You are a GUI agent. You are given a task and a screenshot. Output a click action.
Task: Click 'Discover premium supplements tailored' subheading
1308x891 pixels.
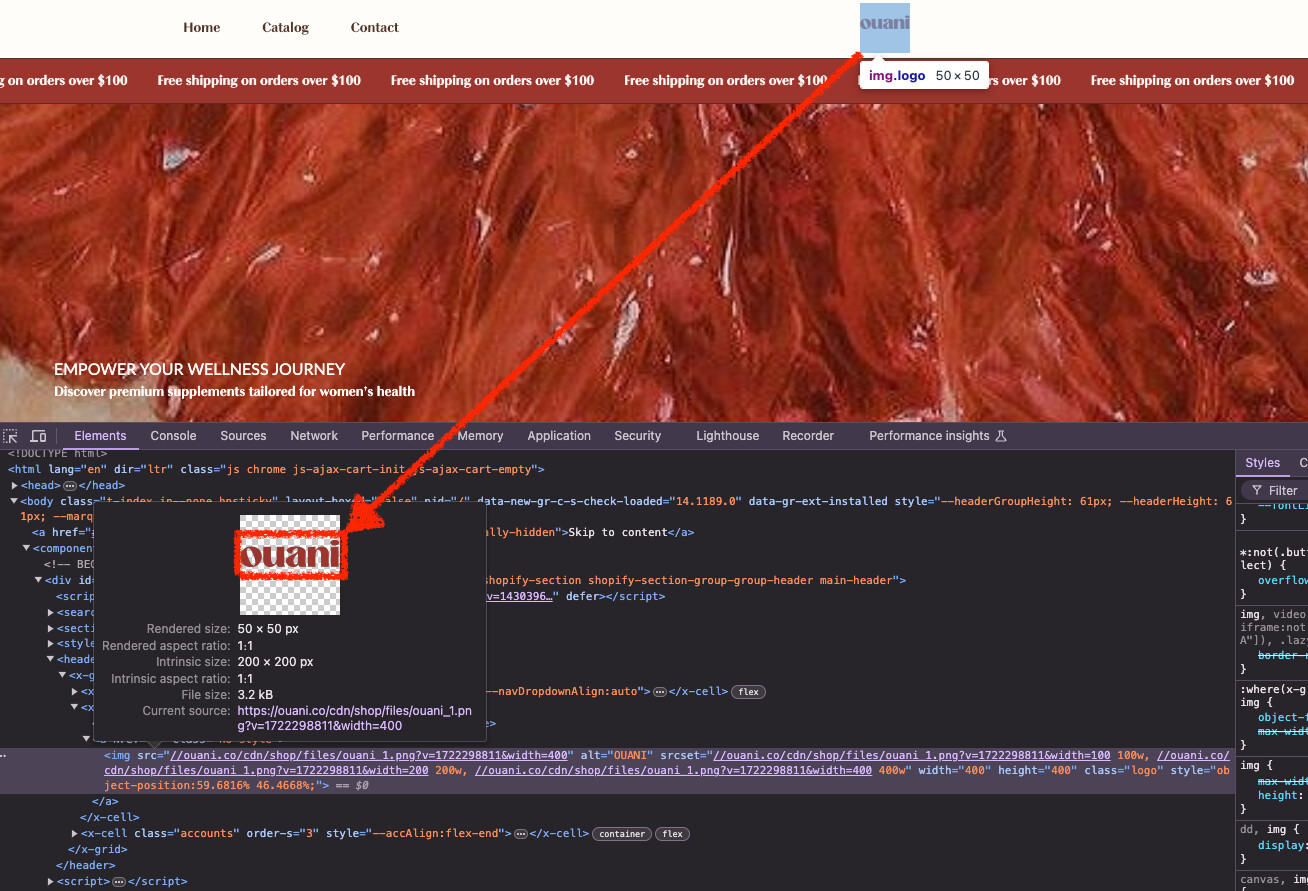point(235,391)
